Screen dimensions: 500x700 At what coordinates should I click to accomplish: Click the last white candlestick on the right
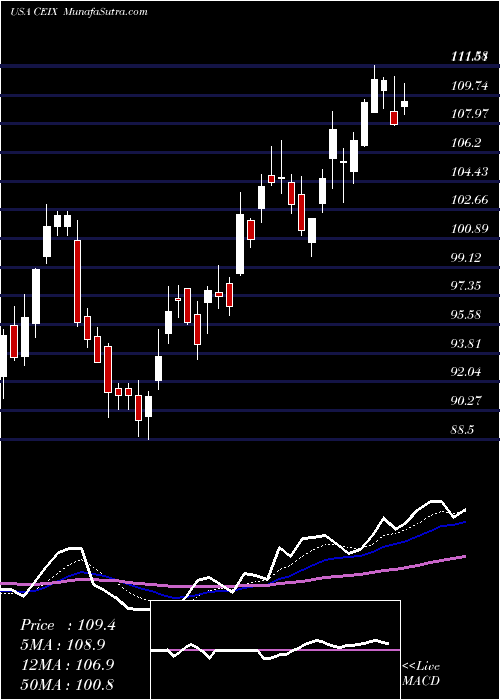(404, 104)
